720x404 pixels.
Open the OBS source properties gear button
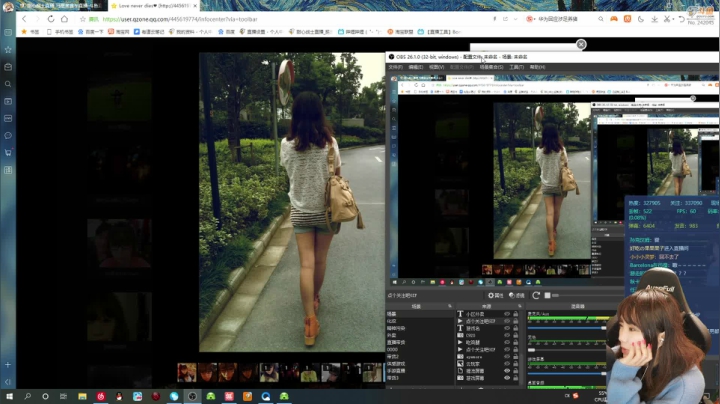(495, 295)
